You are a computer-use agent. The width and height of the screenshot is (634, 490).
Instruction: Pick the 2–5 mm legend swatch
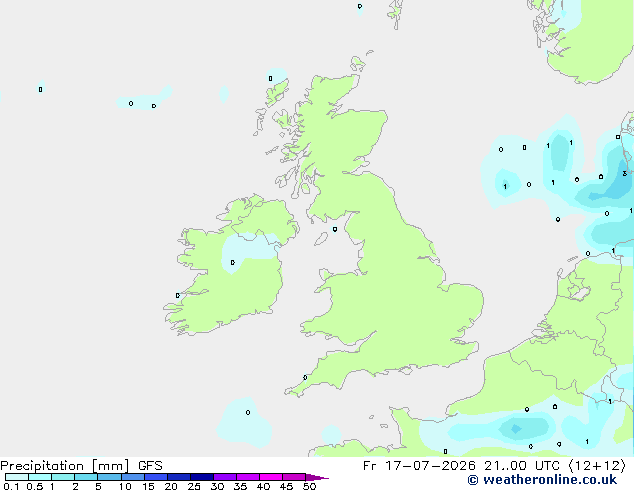(x=87, y=477)
